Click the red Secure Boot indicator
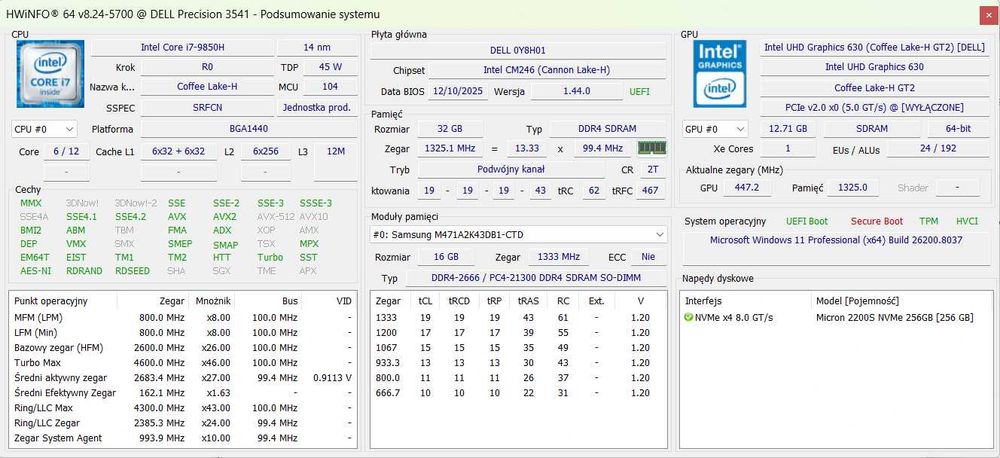The height and width of the screenshot is (458, 1000). coord(877,221)
